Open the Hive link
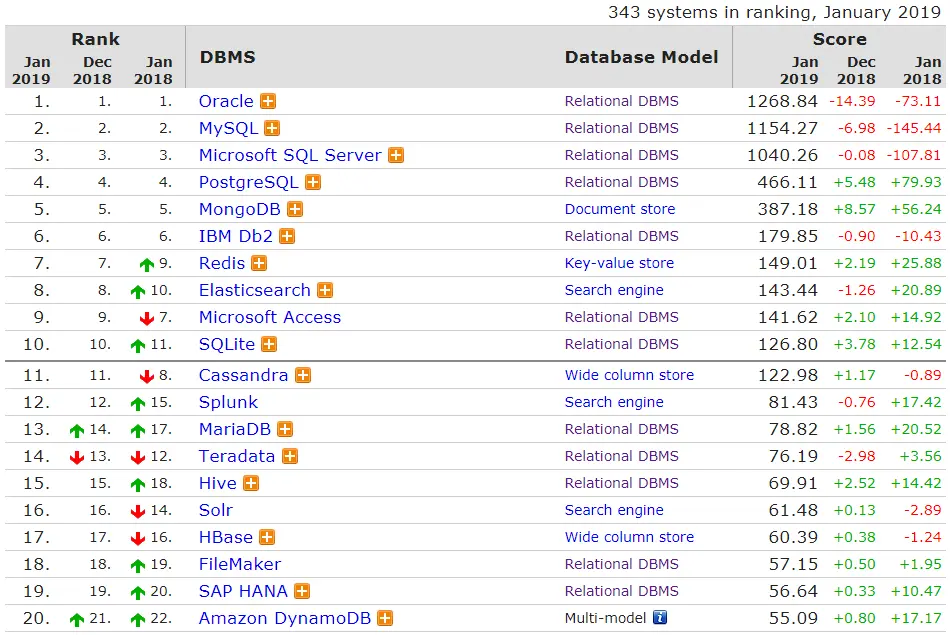 [x=218, y=484]
